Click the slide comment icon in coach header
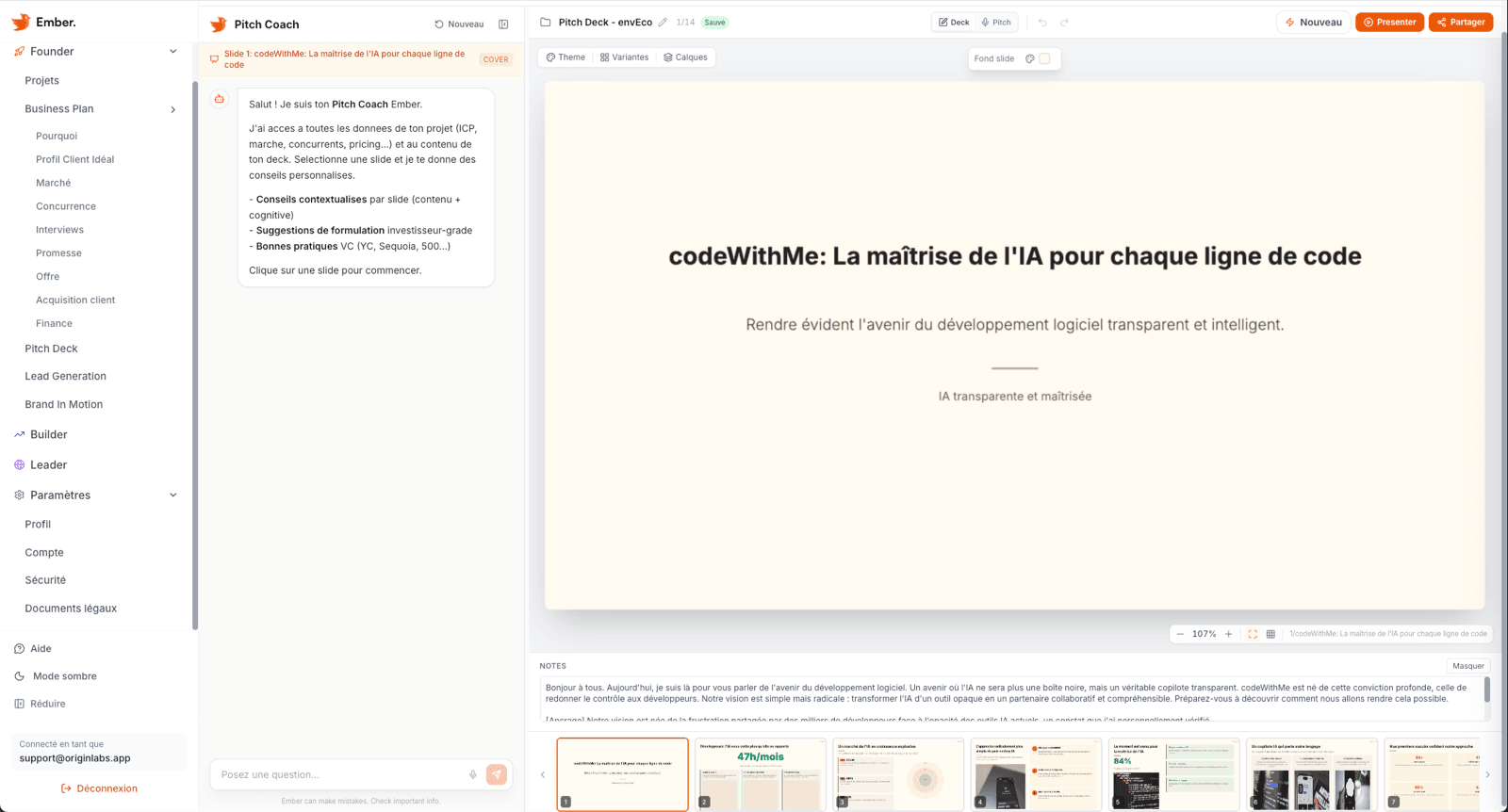Image resolution: width=1508 pixels, height=812 pixels. [x=214, y=59]
